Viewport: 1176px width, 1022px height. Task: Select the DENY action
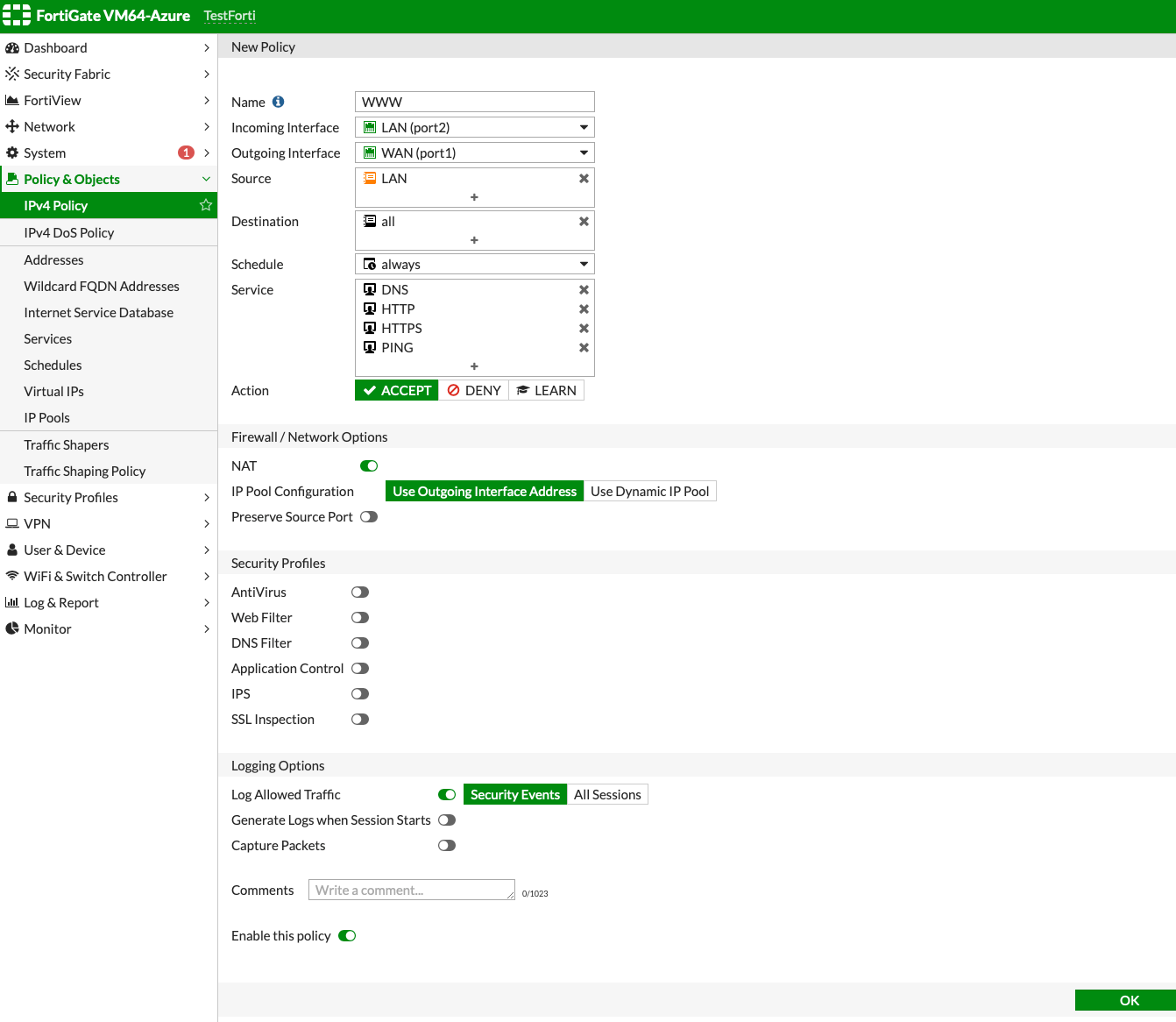[473, 389]
